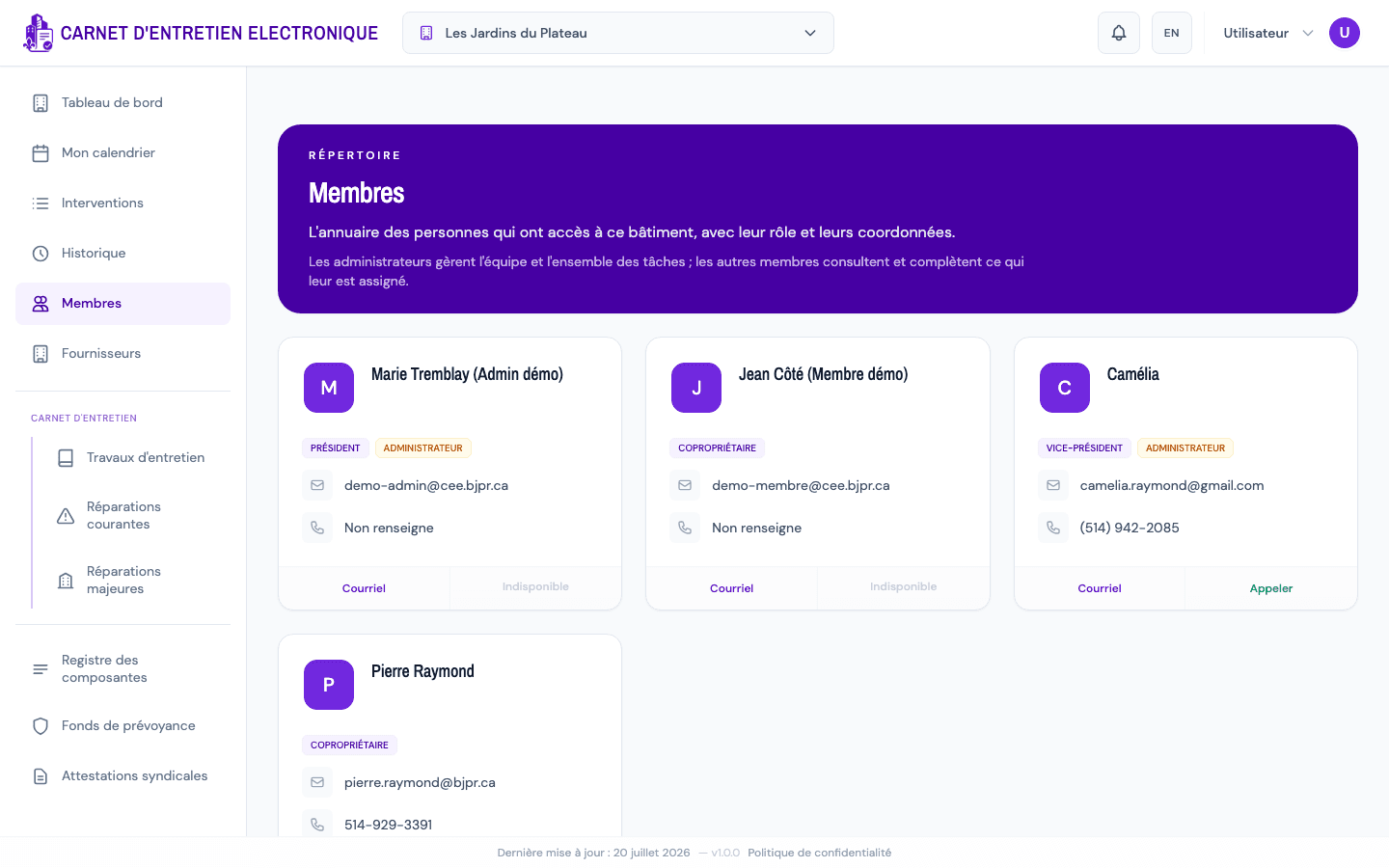1389x868 pixels.
Task: Click the Attestations syndicales document icon
Action: point(41,776)
